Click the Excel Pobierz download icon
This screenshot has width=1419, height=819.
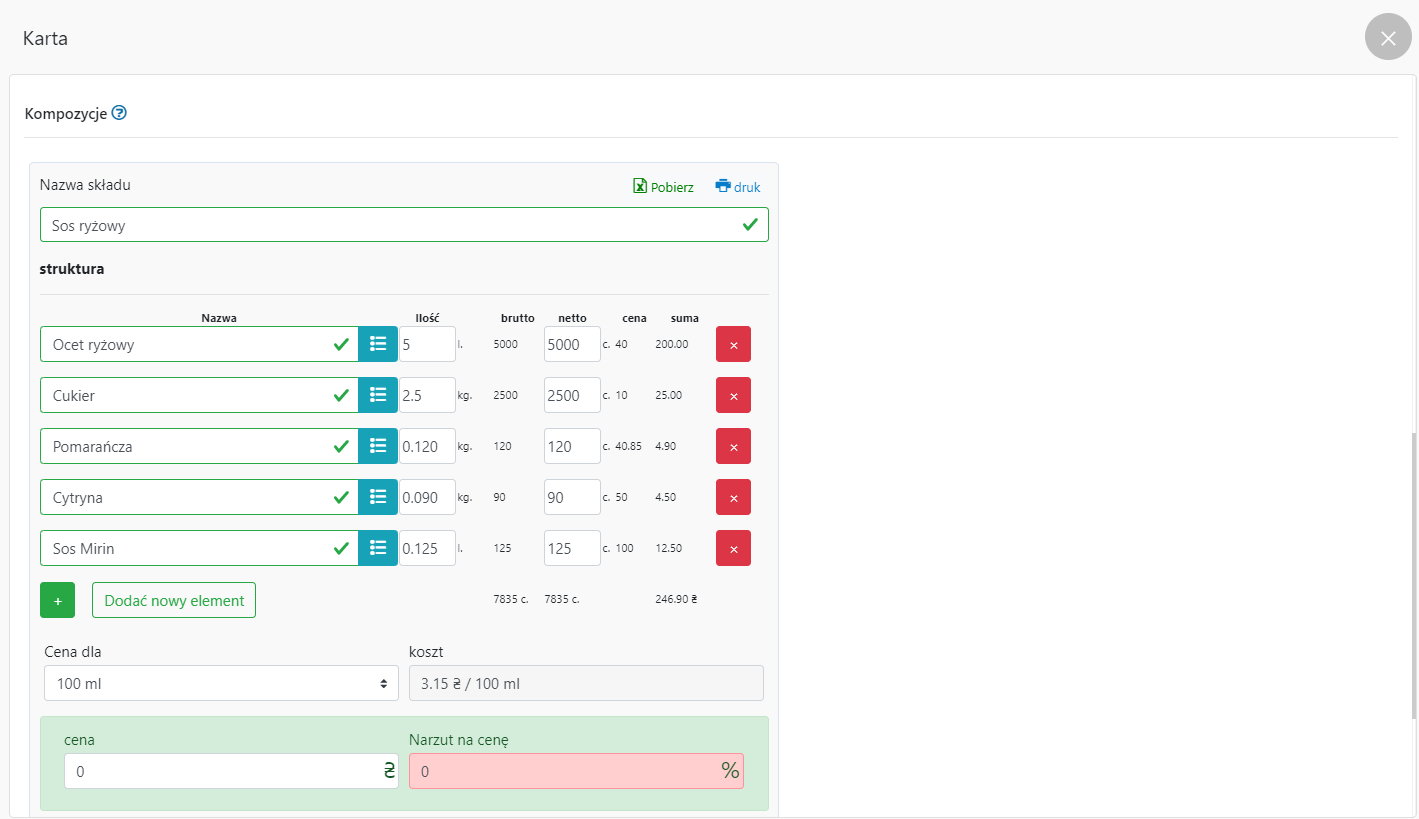(x=640, y=186)
